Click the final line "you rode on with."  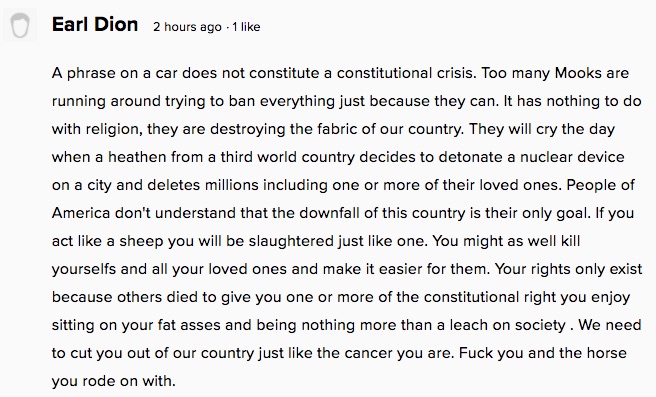coord(114,381)
